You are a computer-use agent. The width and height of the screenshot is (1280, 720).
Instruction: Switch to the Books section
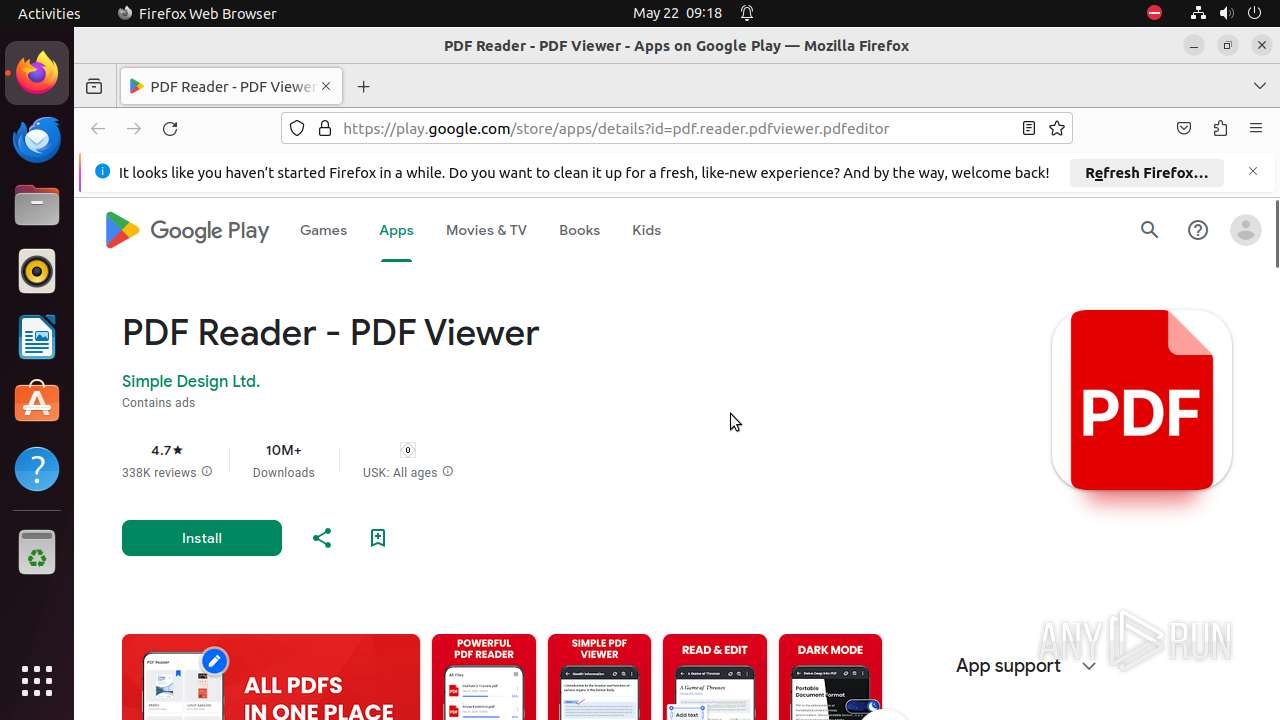[580, 230]
